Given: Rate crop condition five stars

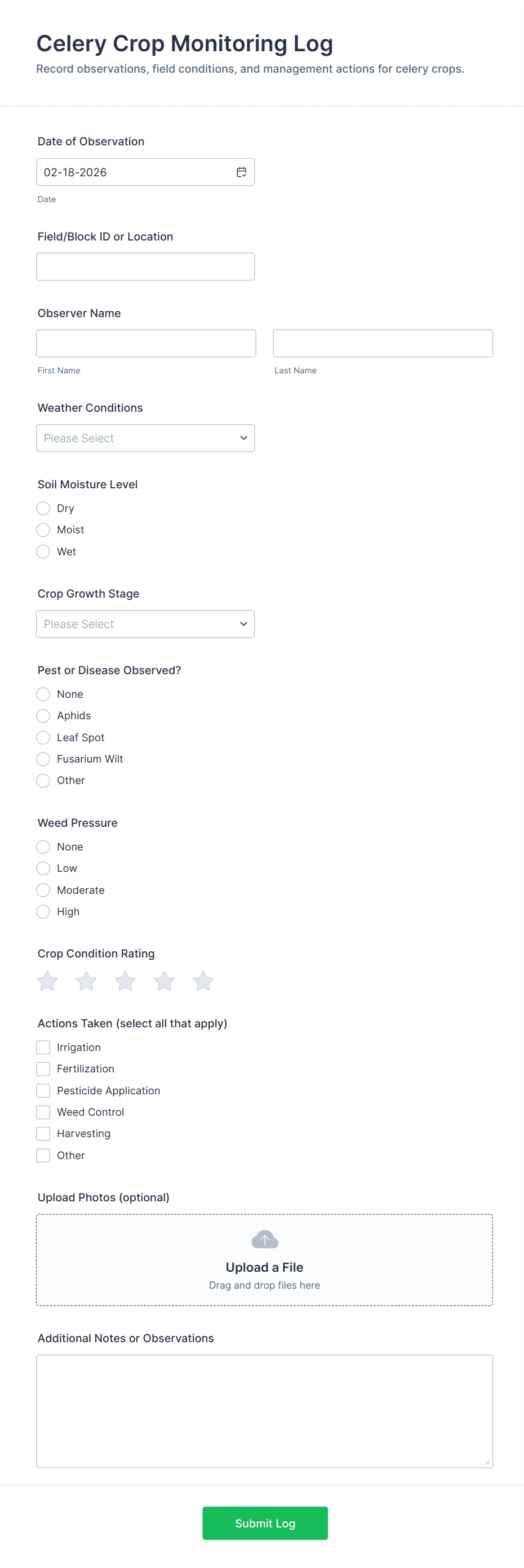Looking at the screenshot, I should click(203, 981).
